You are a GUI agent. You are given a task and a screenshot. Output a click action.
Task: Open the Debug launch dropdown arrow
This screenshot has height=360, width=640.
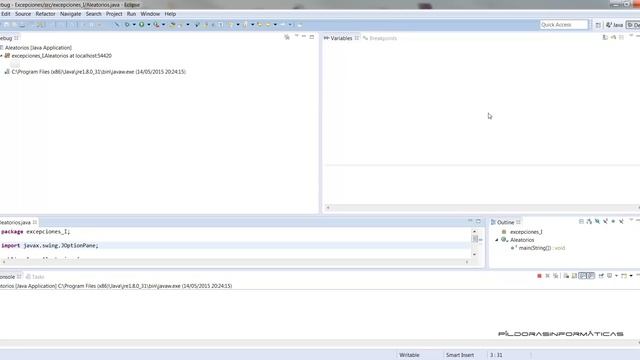[134, 25]
